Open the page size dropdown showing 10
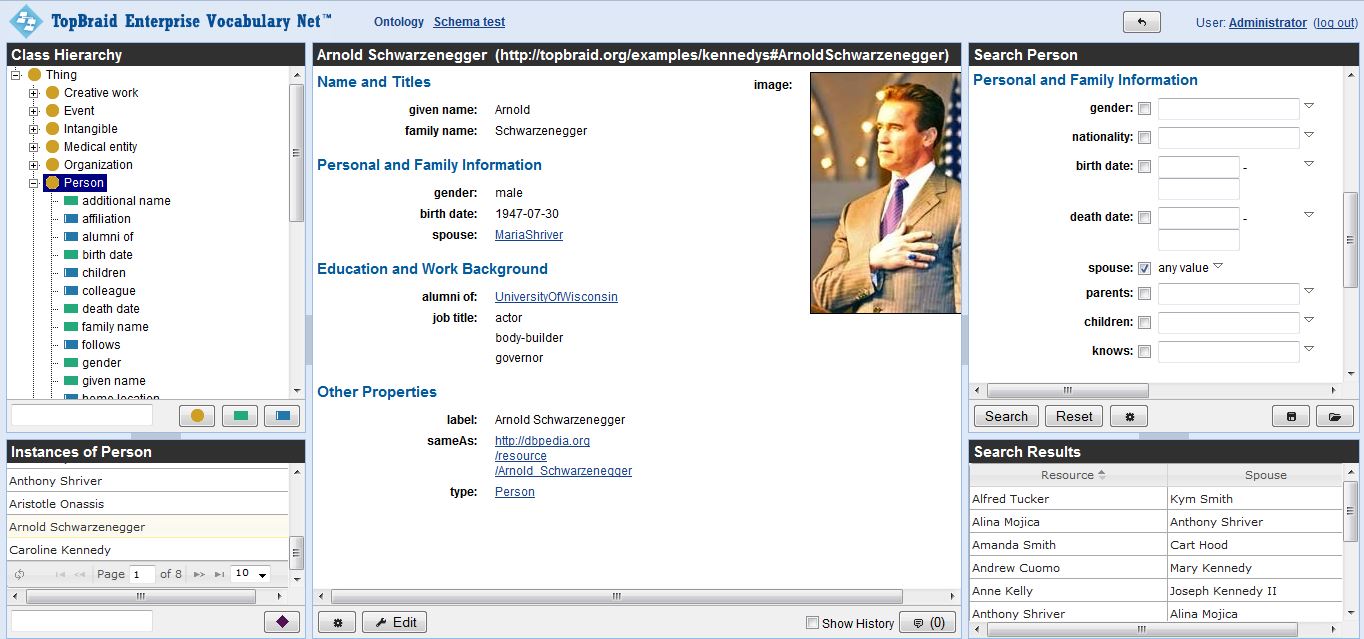 tap(250, 574)
